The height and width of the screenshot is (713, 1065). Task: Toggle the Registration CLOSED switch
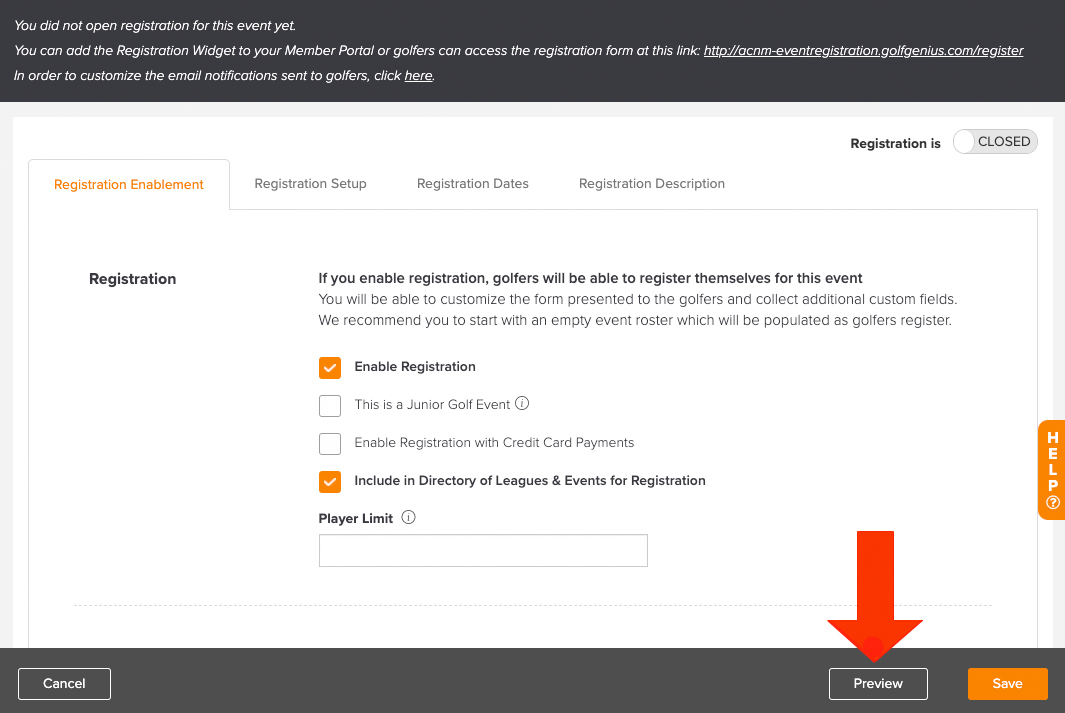tap(995, 142)
